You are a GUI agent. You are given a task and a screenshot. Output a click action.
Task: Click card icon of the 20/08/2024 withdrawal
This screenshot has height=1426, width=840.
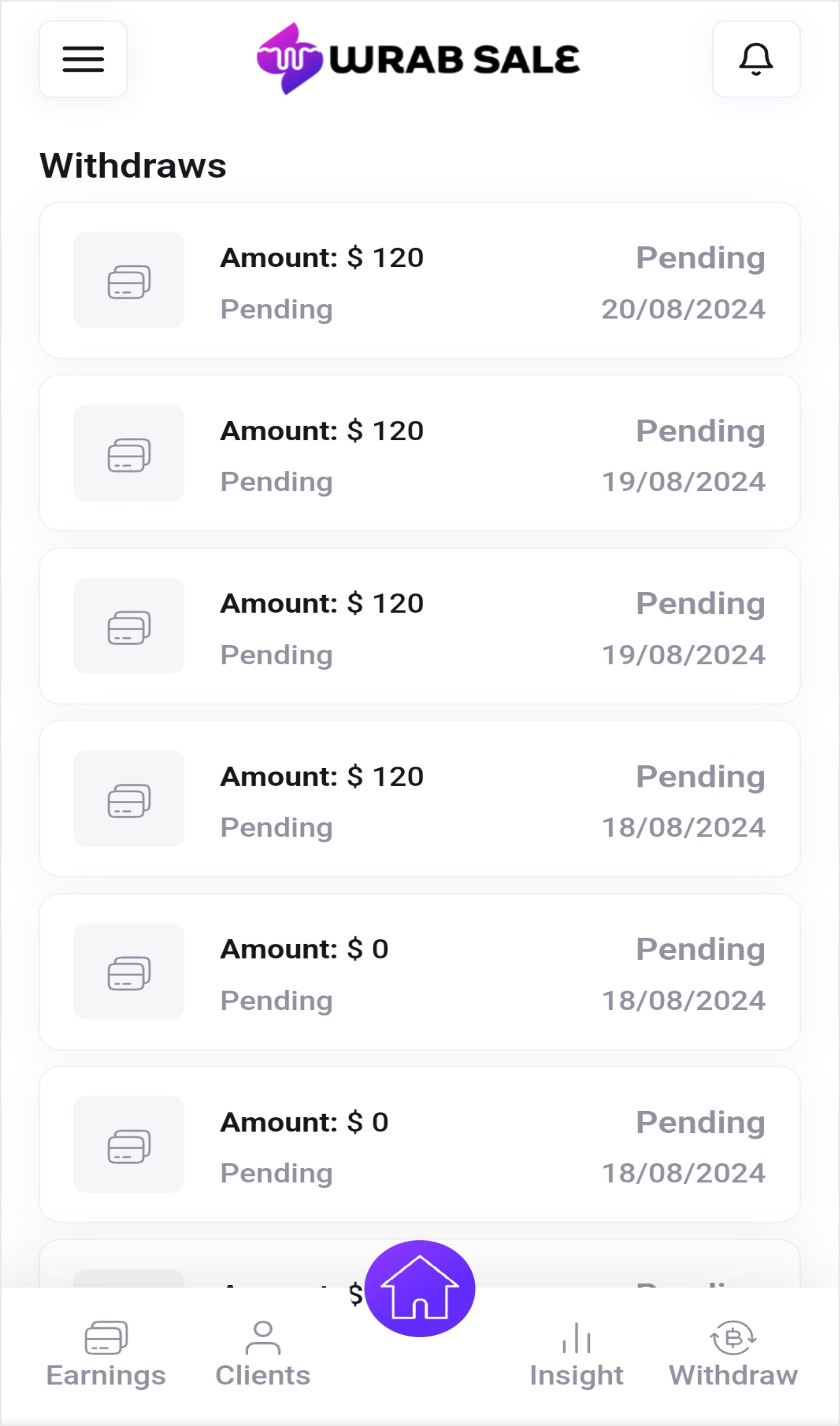point(129,280)
